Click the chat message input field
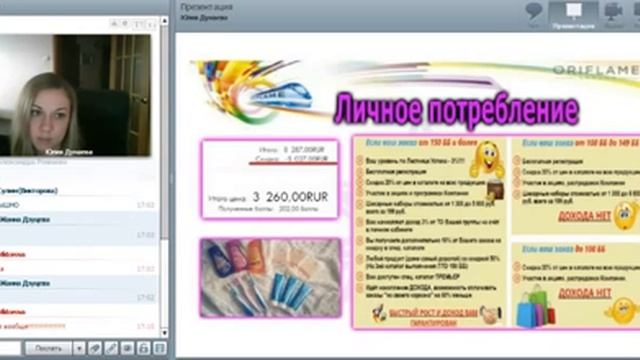The height and width of the screenshot is (360, 640). [10, 349]
